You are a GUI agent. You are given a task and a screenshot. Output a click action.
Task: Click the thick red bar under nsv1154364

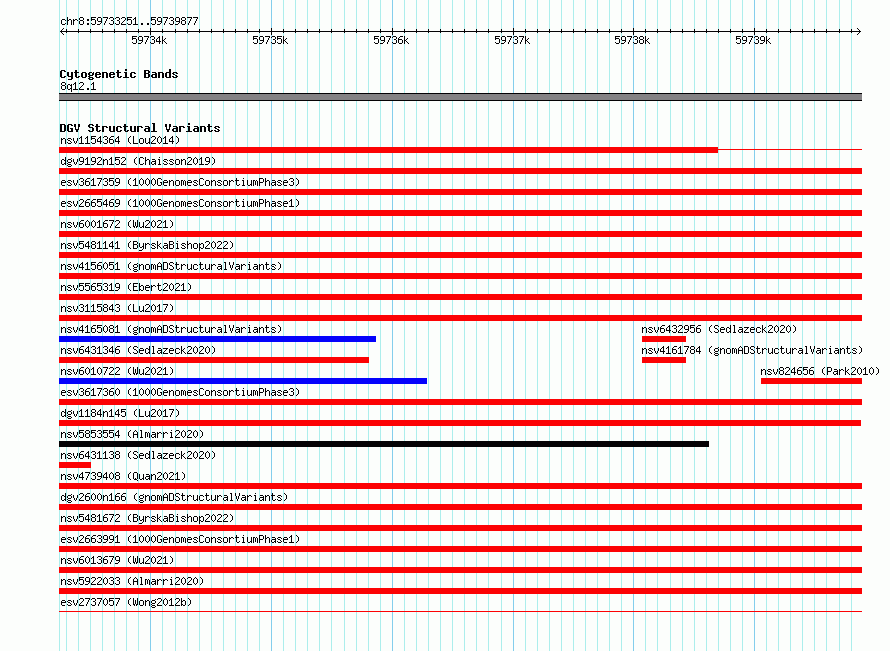click(388, 150)
